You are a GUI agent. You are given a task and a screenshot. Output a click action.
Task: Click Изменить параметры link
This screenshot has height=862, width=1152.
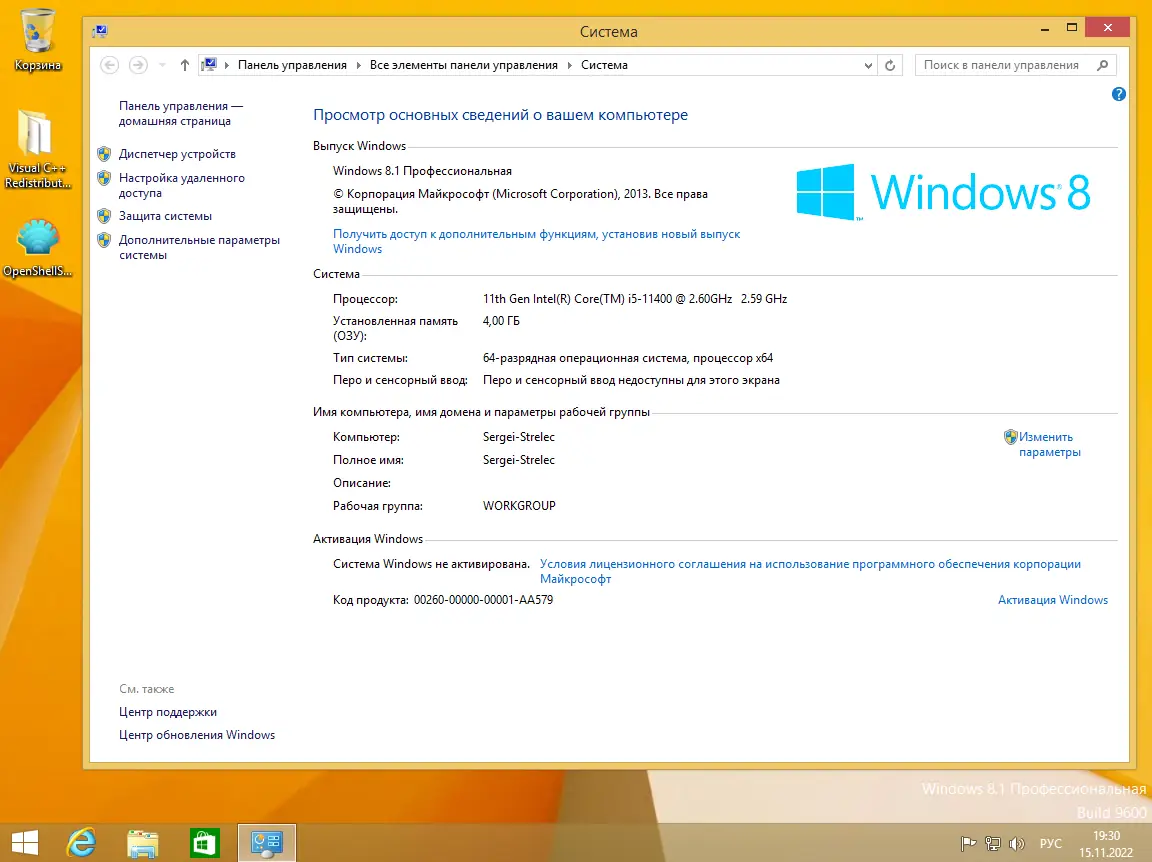(x=1049, y=445)
